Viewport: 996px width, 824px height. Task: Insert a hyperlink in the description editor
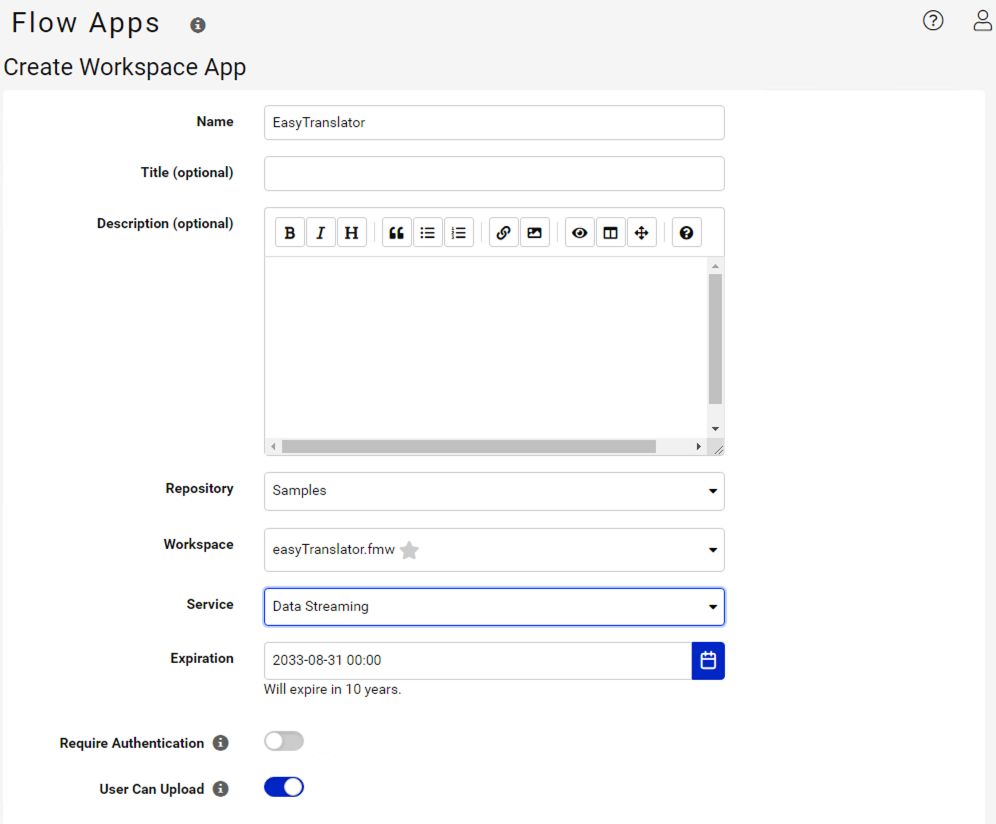pyautogui.click(x=503, y=232)
